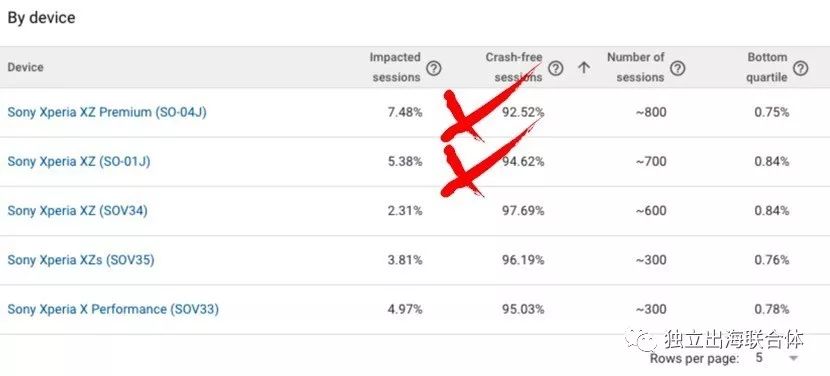Screen dimensions: 830x376
Task: Click the ~800 sessions value cell
Action: point(651,112)
